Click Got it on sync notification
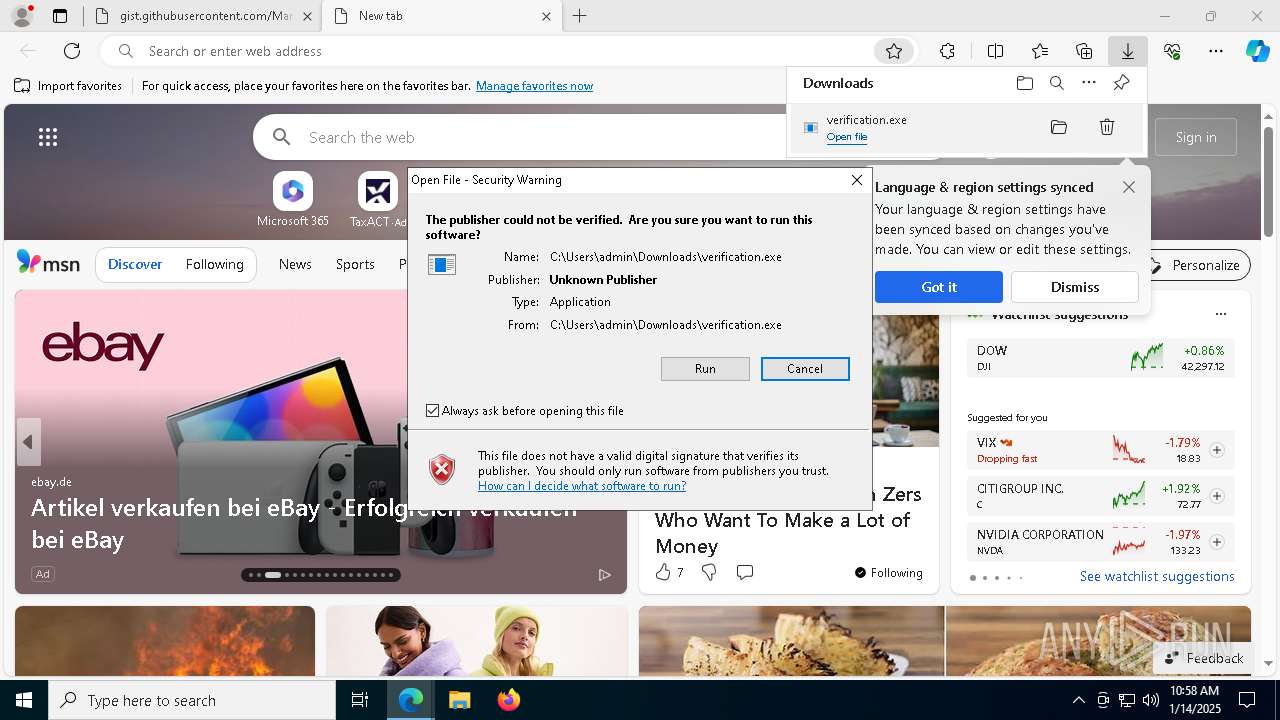1280x720 pixels. click(939, 287)
